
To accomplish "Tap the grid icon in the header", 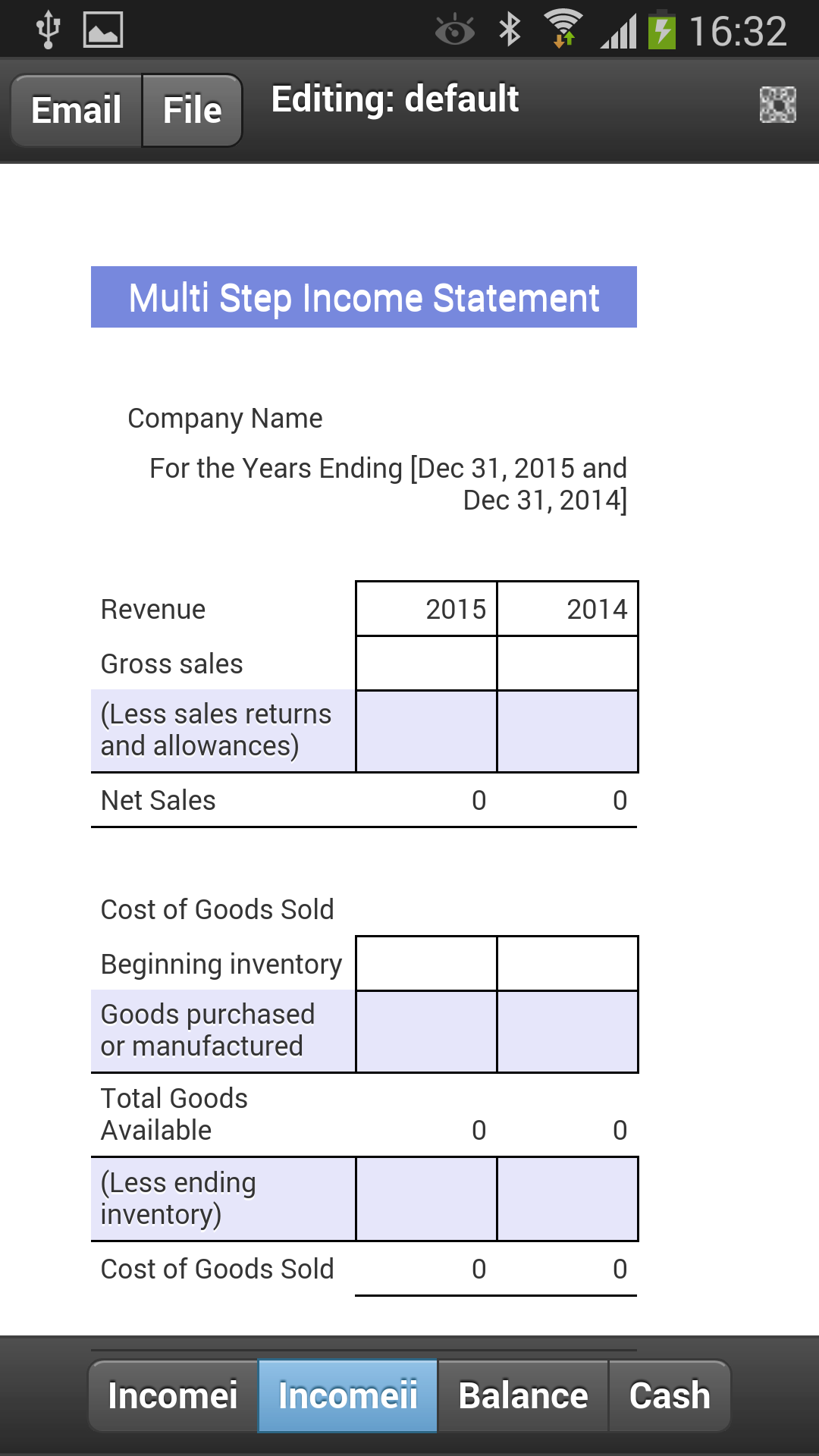I will [x=777, y=105].
